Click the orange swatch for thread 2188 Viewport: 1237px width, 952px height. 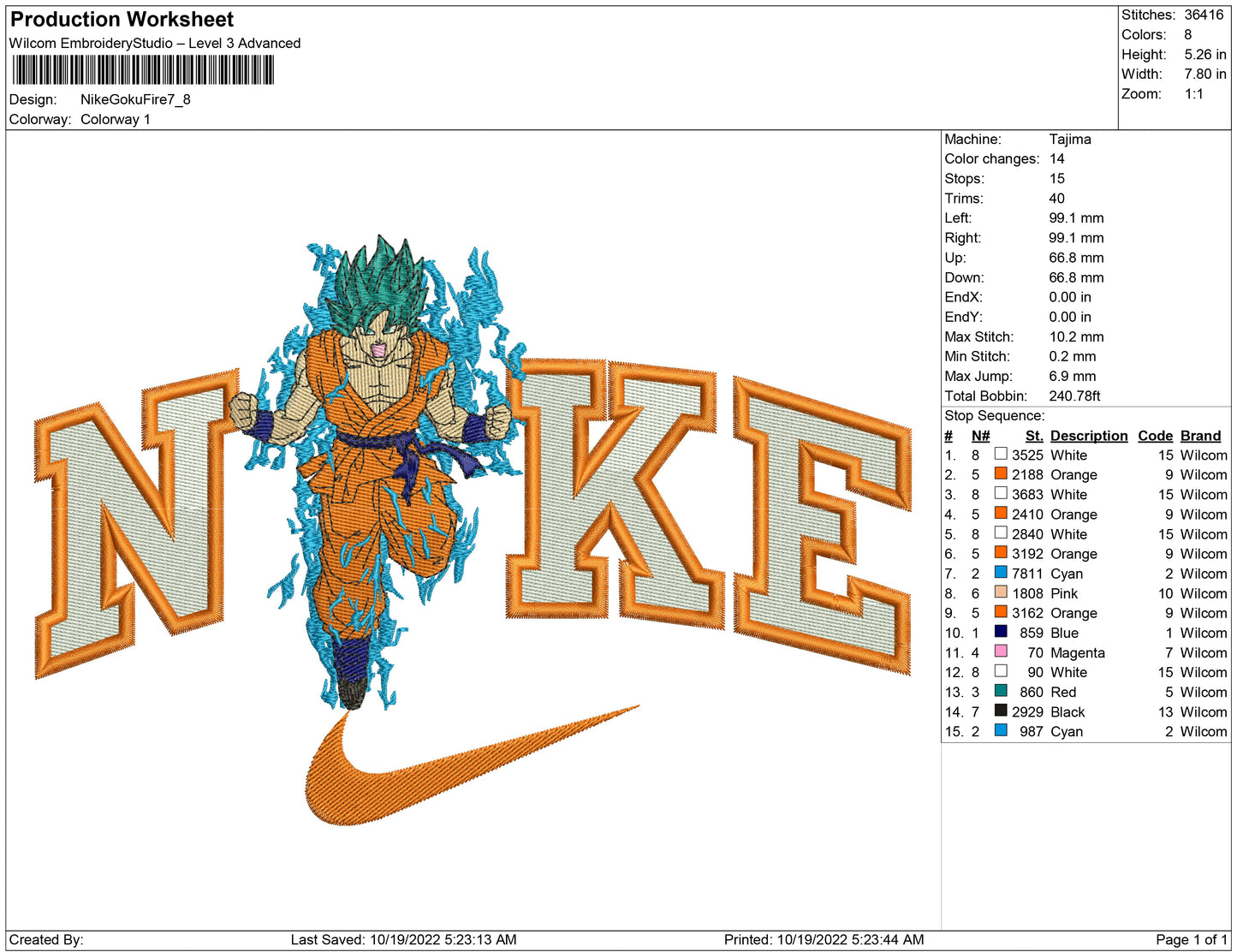click(1001, 473)
